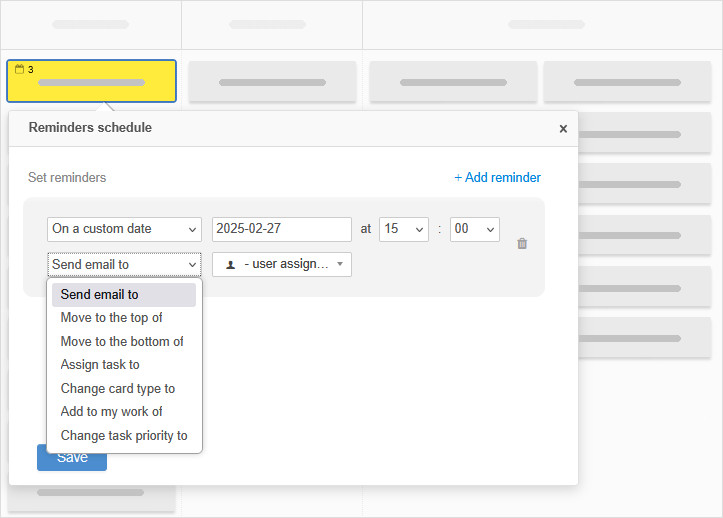Choose 'Change card type to' option
The width and height of the screenshot is (723, 518).
124,388
